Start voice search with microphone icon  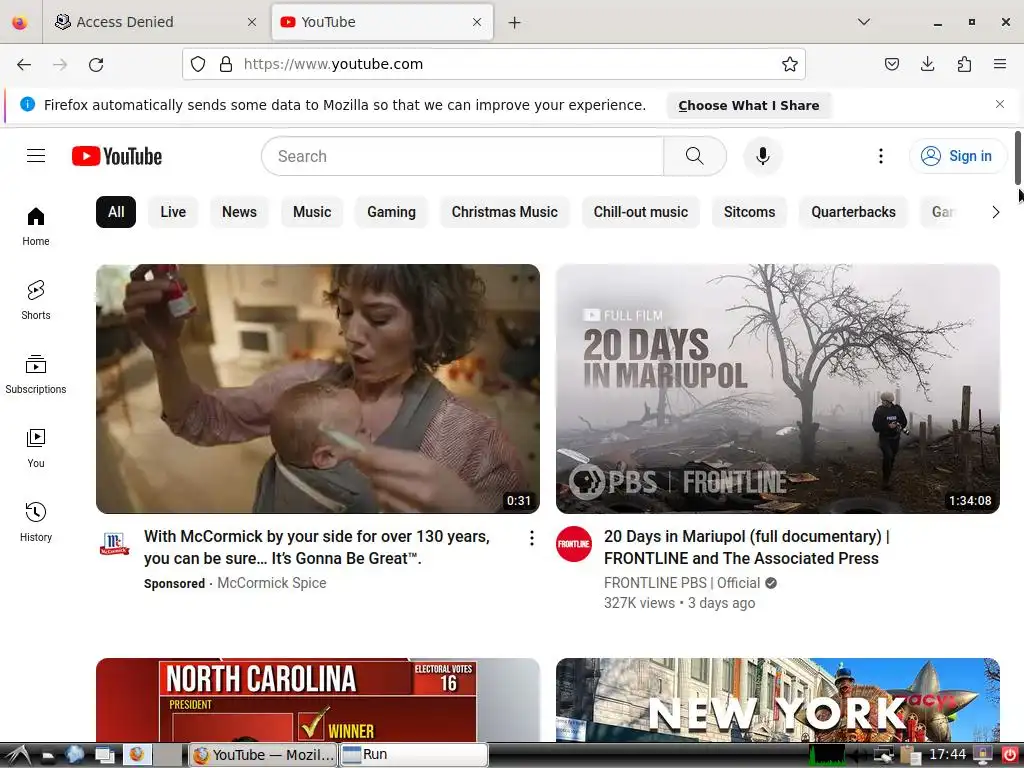(762, 156)
